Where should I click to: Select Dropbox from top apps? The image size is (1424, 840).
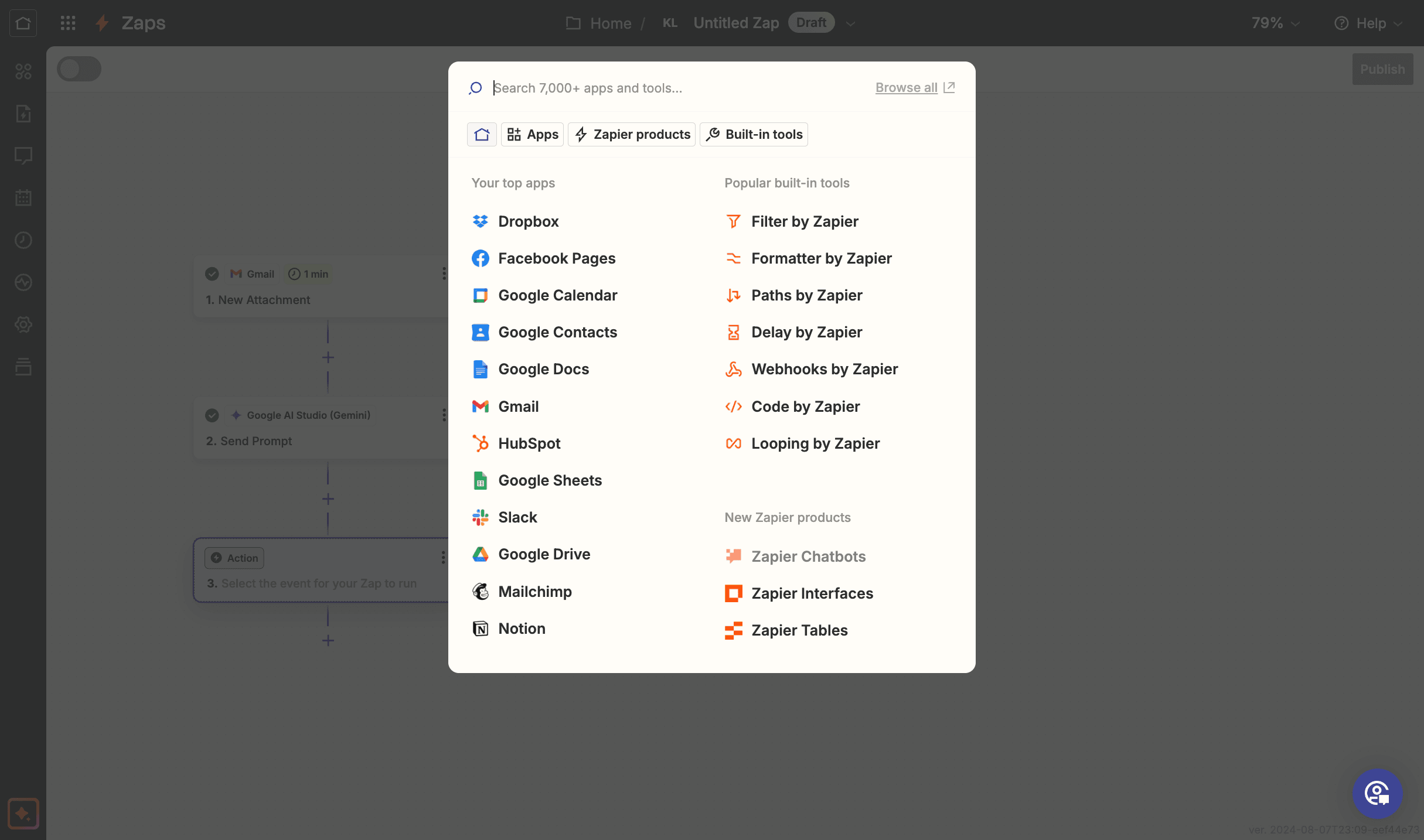pos(515,221)
